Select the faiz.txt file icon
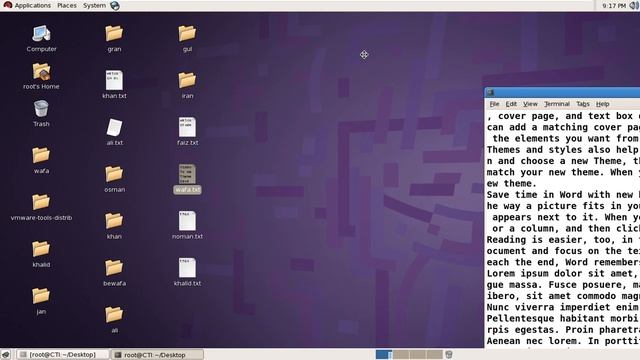The width and height of the screenshot is (640, 360). [x=187, y=127]
